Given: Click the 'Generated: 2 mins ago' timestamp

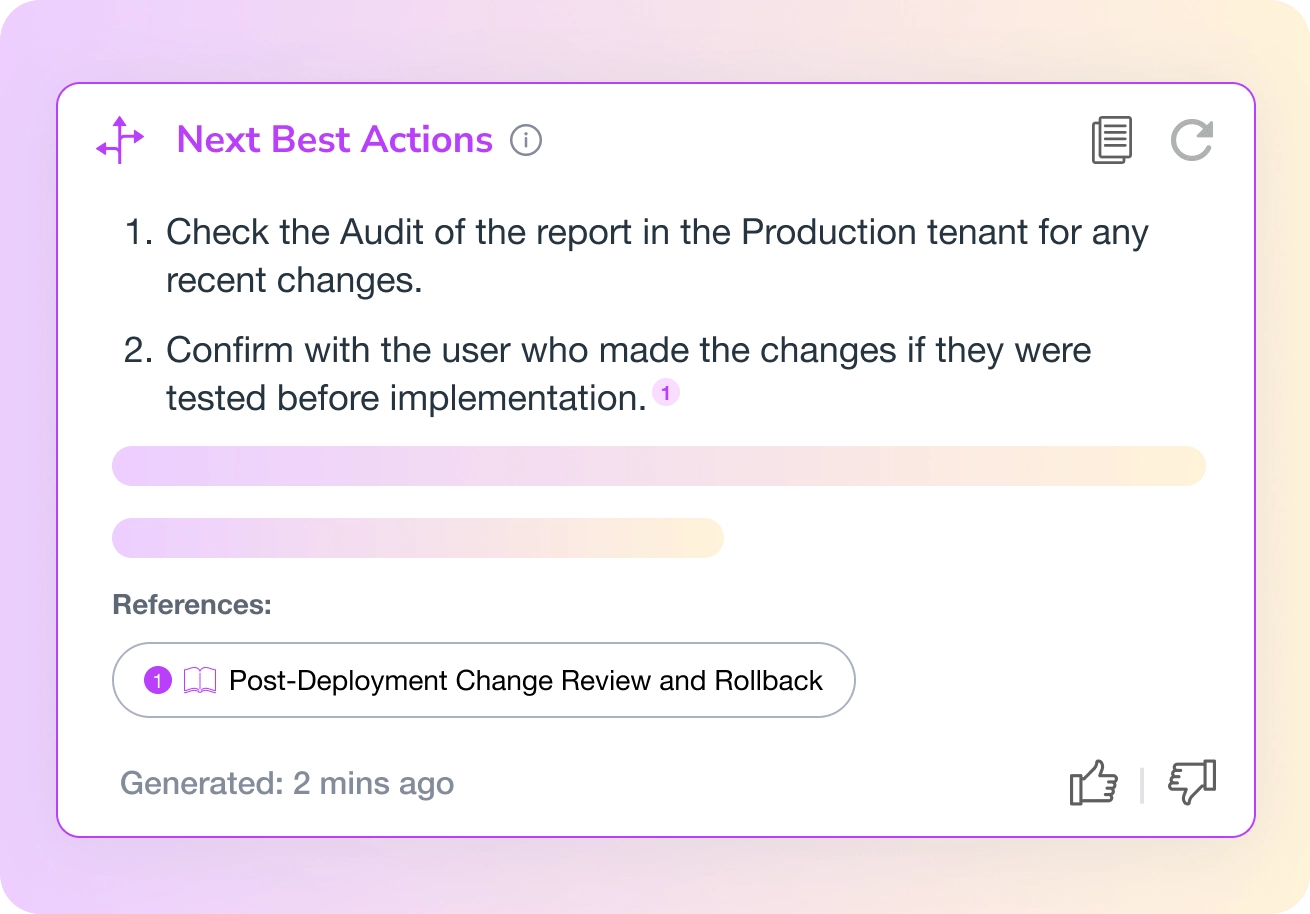Looking at the screenshot, I should coord(287,783).
